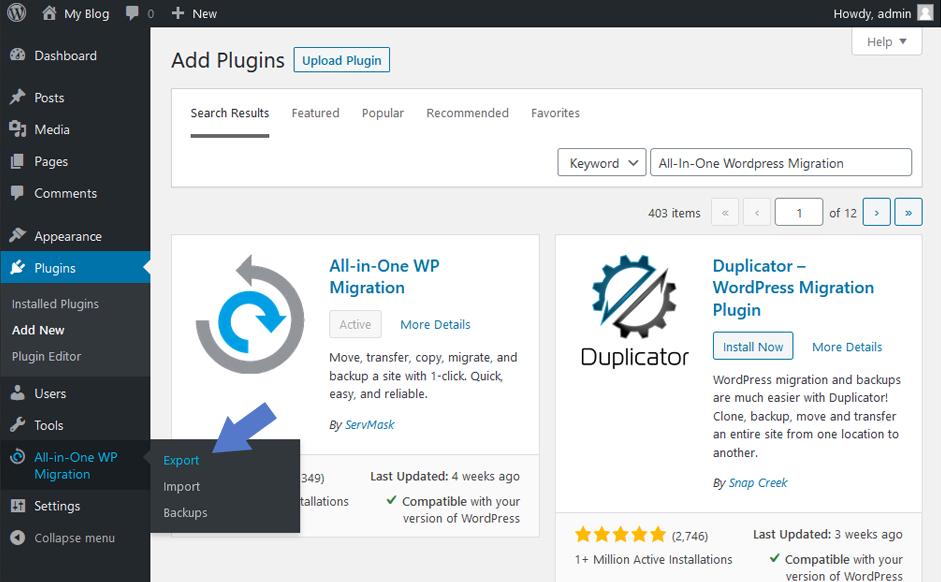Open the All-in-One WP Migration title link
The height and width of the screenshot is (582, 941).
(x=384, y=277)
